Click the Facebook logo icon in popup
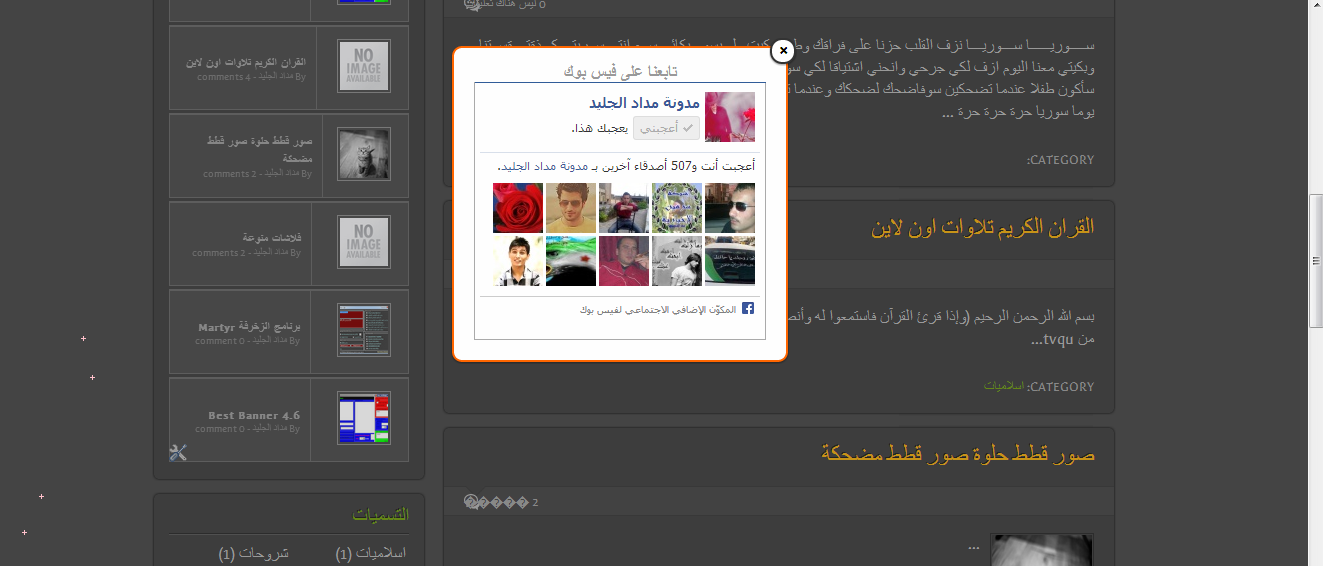This screenshot has width=1323, height=566. tap(747, 309)
